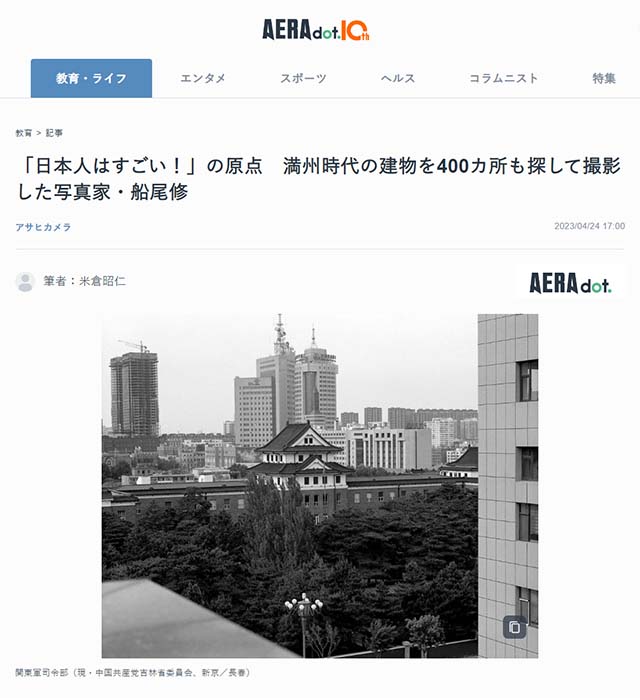Open the エンタメ tab

203,79
